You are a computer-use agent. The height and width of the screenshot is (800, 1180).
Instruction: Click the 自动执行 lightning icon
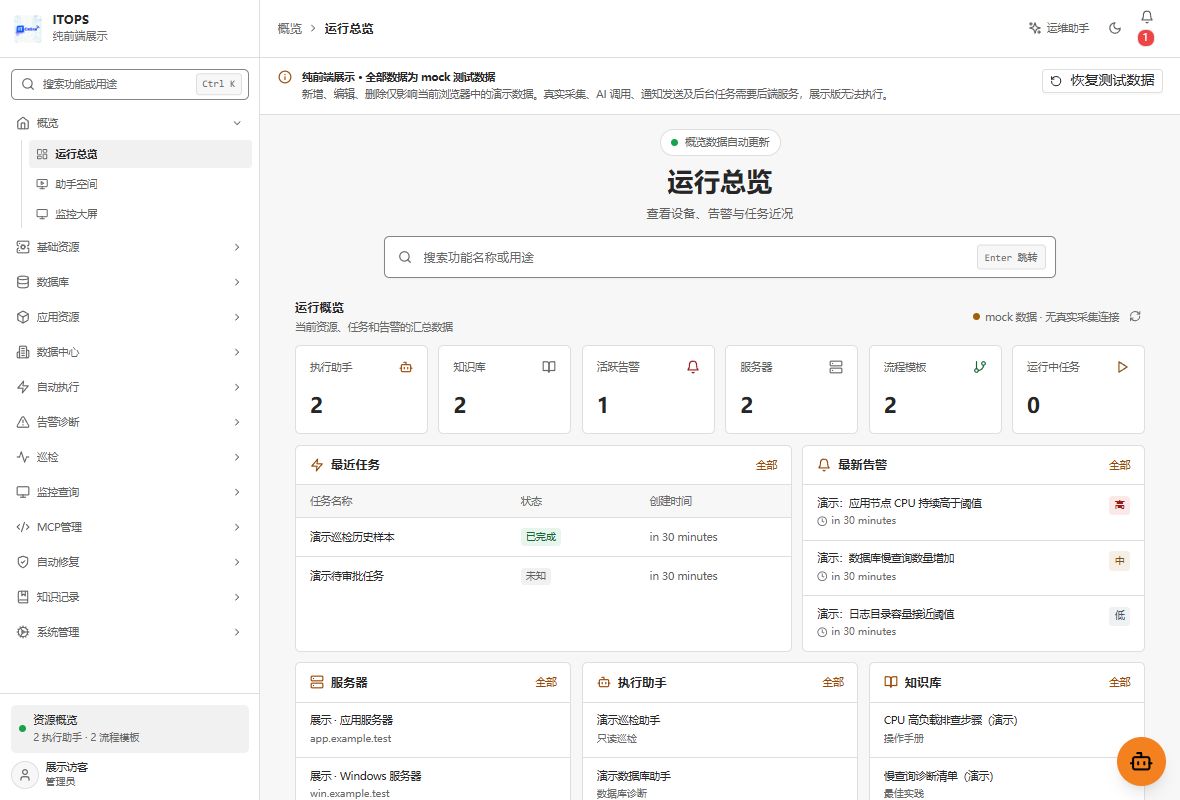23,387
